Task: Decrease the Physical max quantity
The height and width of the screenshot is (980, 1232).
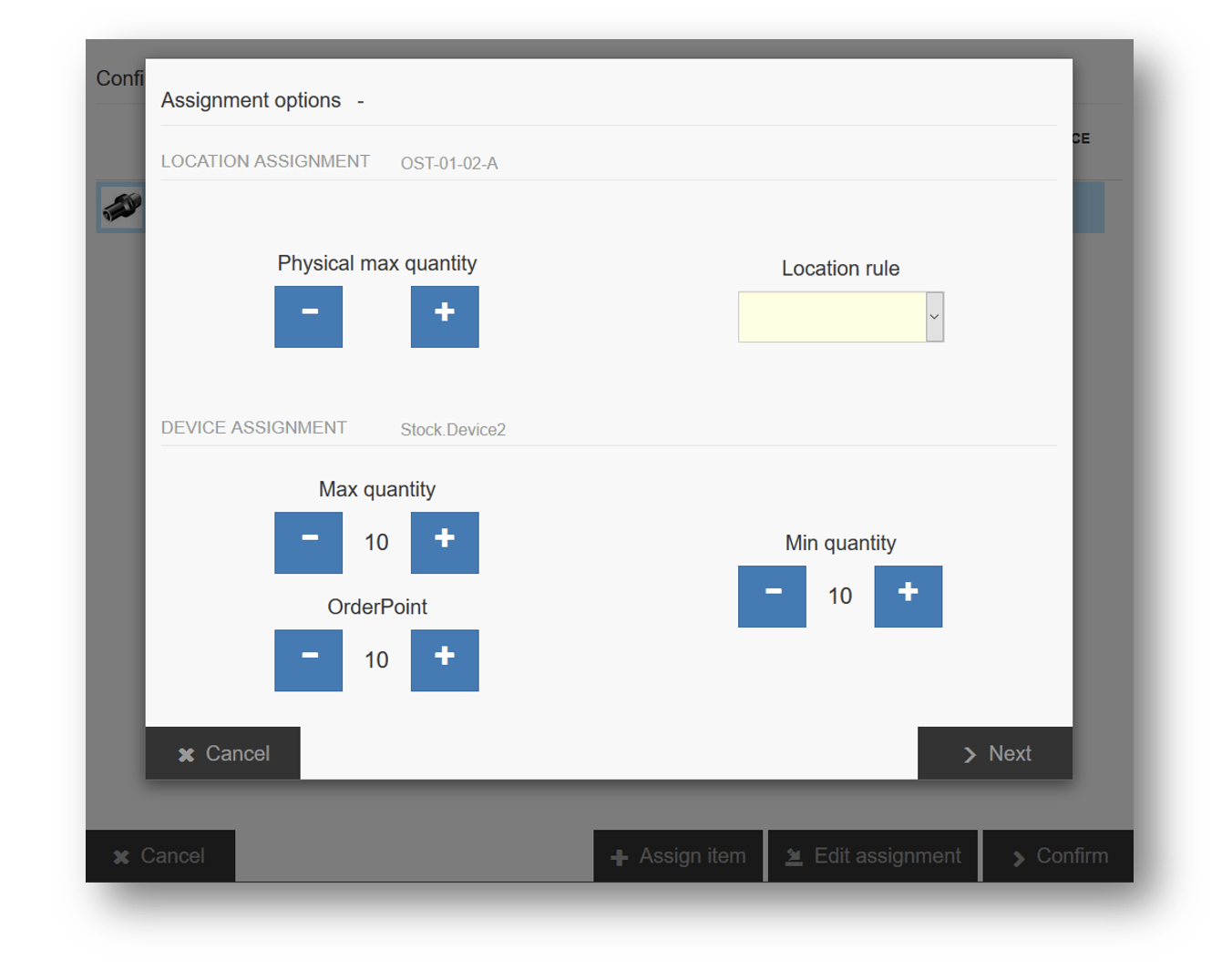Action: 308,316
